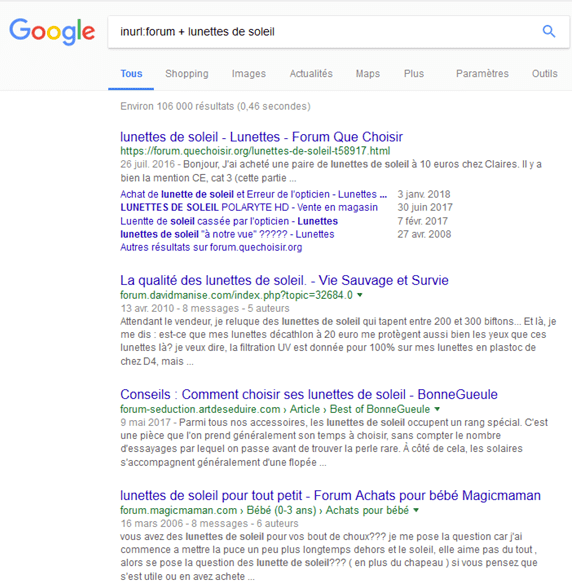
Task: Switch to the Shopping tab
Action: [187, 74]
